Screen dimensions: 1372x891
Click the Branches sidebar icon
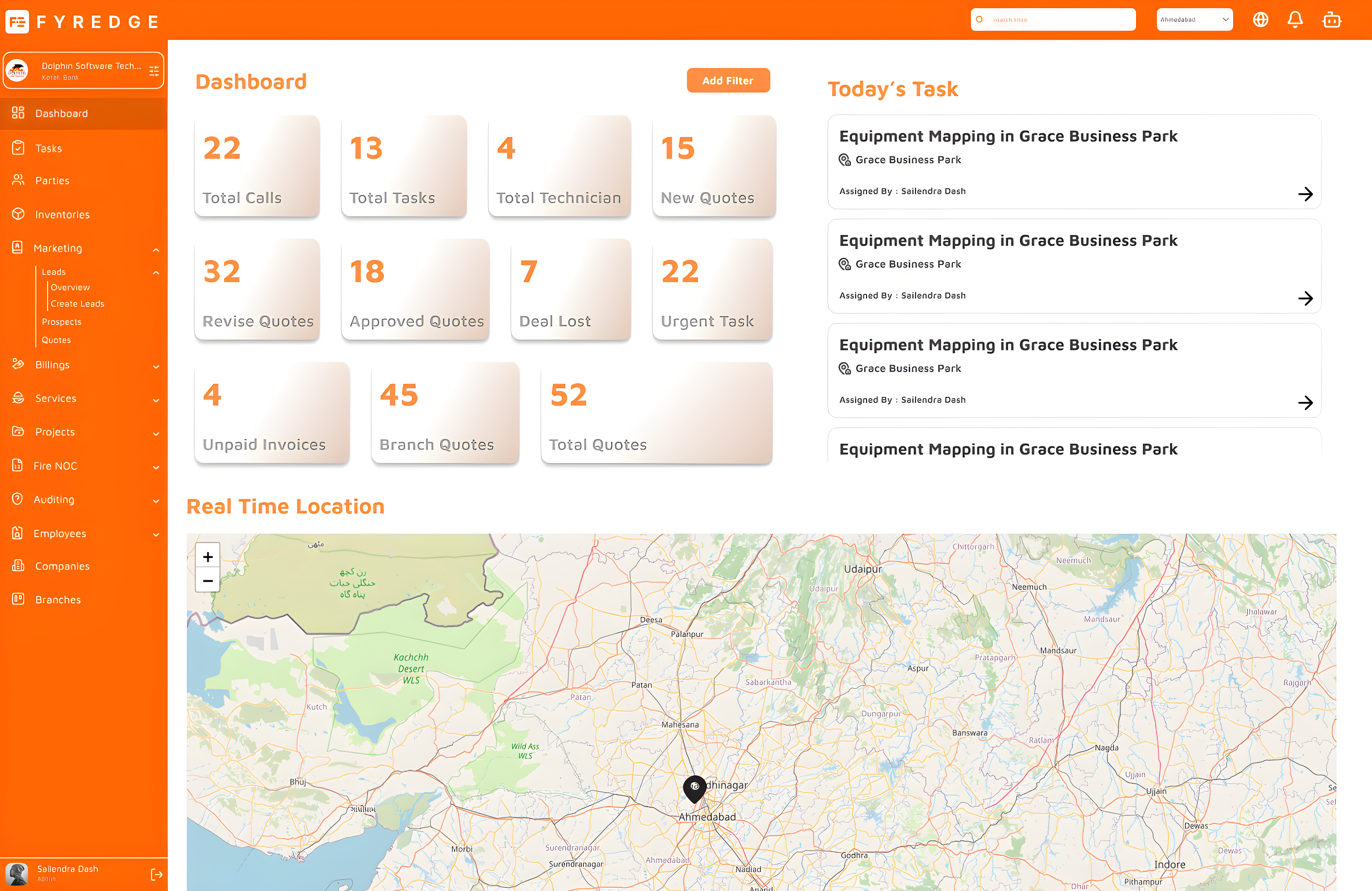point(19,599)
